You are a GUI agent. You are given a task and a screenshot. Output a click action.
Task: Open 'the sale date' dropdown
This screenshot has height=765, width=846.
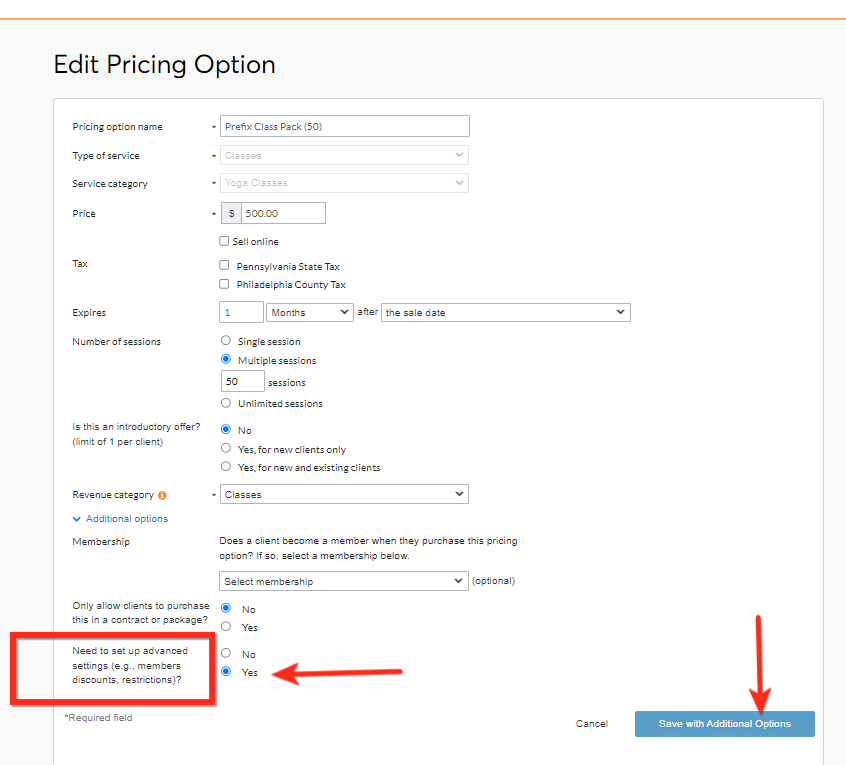click(506, 312)
